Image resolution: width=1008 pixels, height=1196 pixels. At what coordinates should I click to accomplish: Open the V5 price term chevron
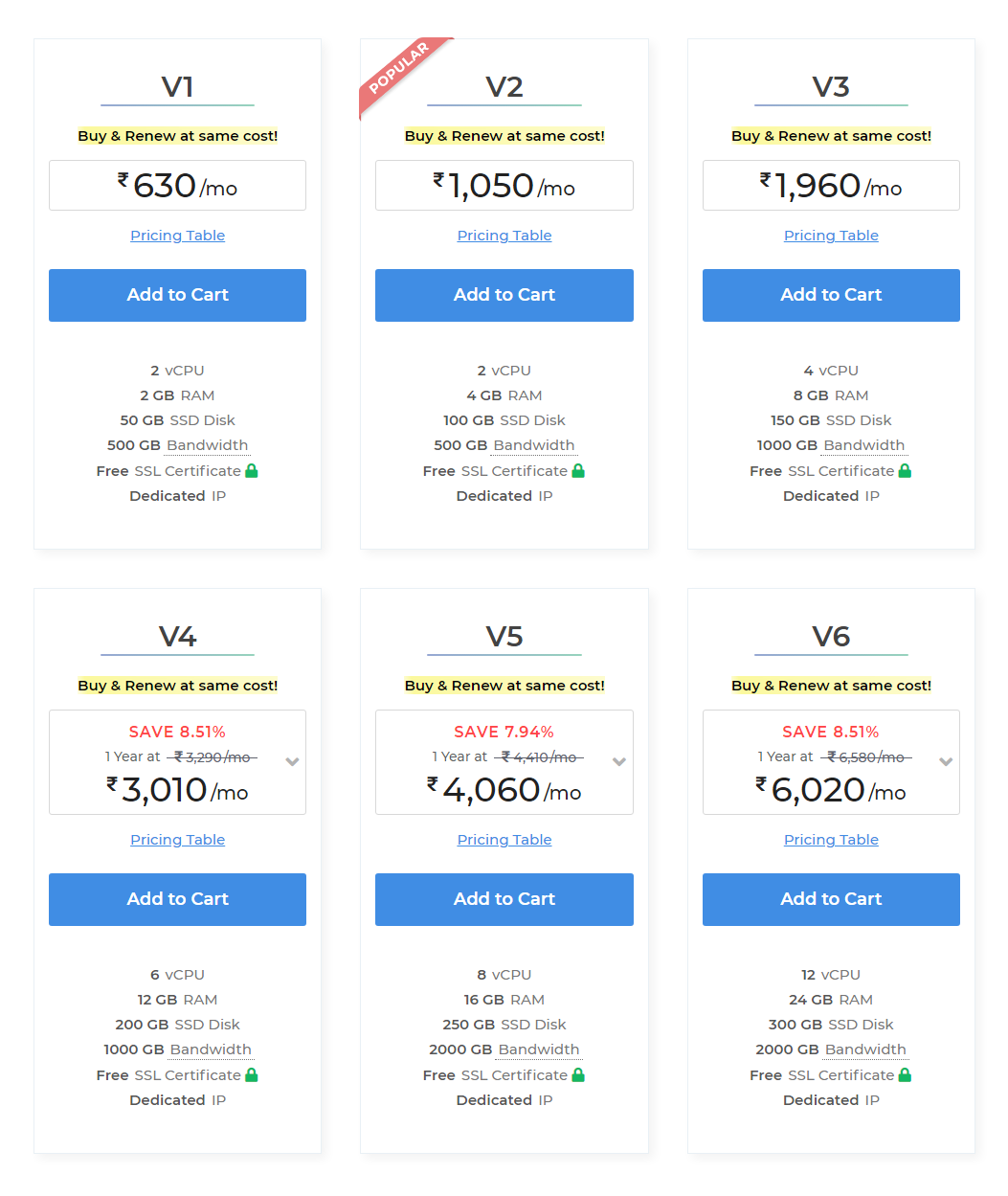(x=619, y=761)
